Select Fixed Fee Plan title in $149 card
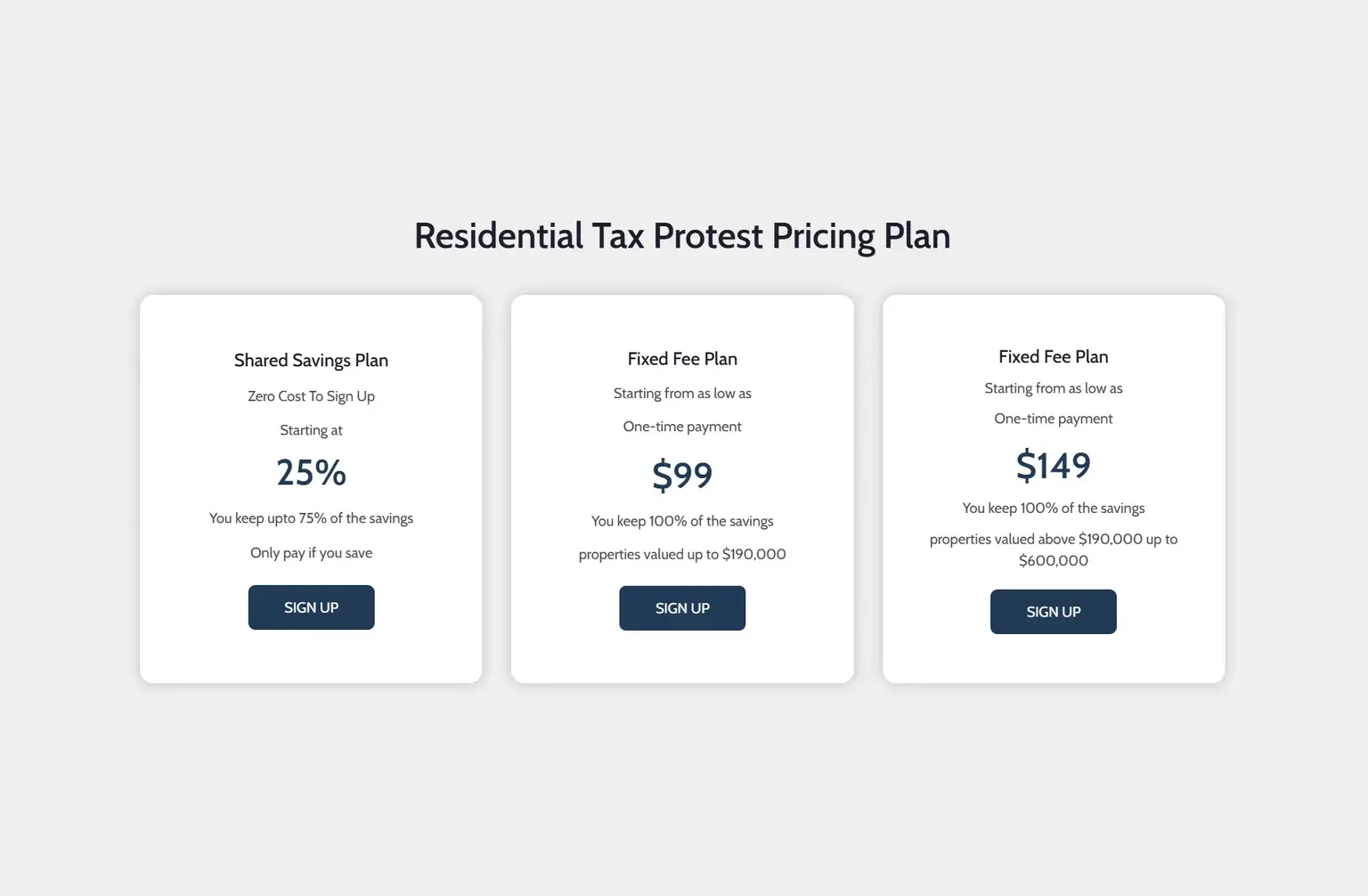Viewport: 1368px width, 896px height. [1053, 357]
